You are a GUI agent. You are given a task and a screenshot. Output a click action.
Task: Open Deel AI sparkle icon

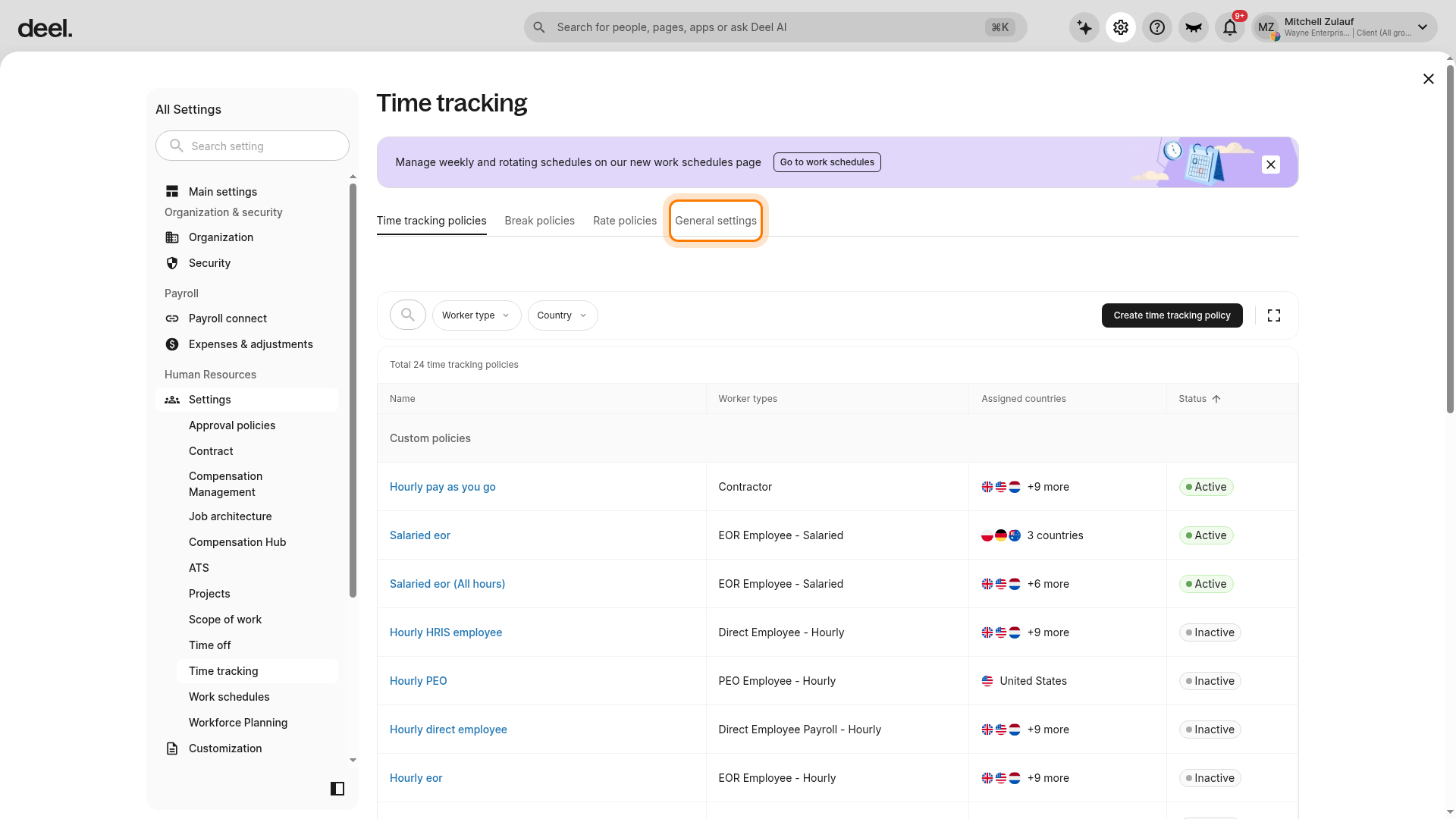tap(1084, 27)
